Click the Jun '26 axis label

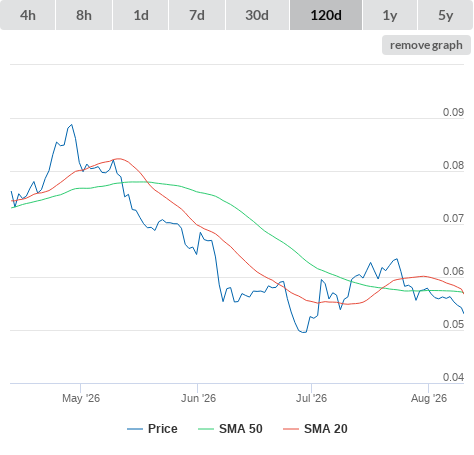pos(198,398)
